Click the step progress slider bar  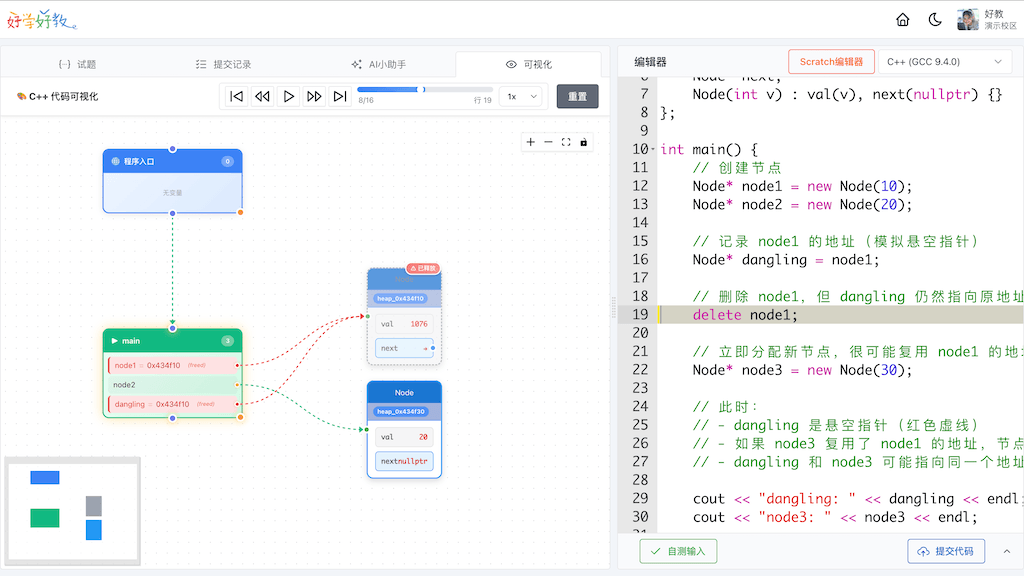[x=423, y=90]
